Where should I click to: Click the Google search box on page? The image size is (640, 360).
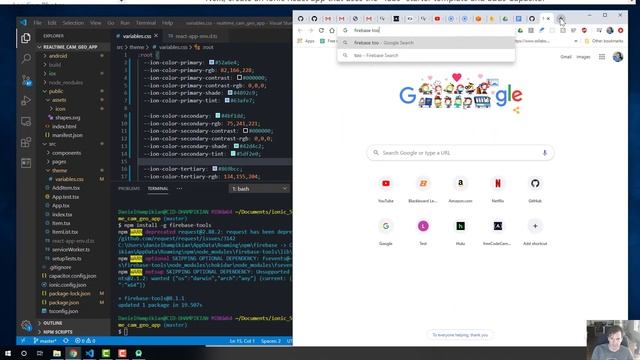click(x=460, y=153)
